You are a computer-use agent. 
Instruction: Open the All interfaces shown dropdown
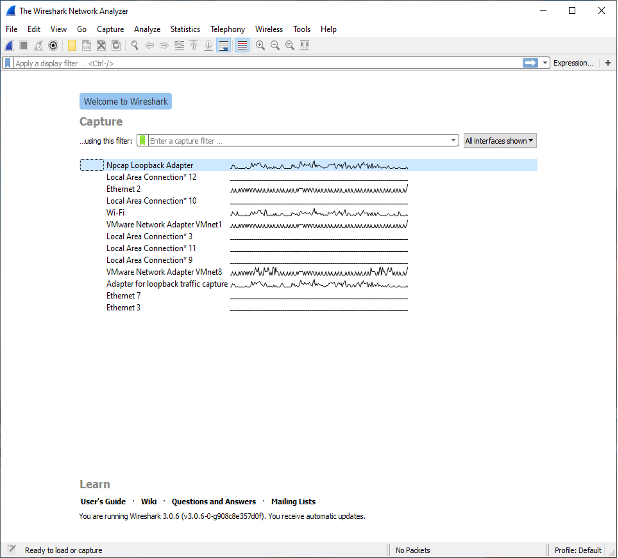tap(500, 141)
